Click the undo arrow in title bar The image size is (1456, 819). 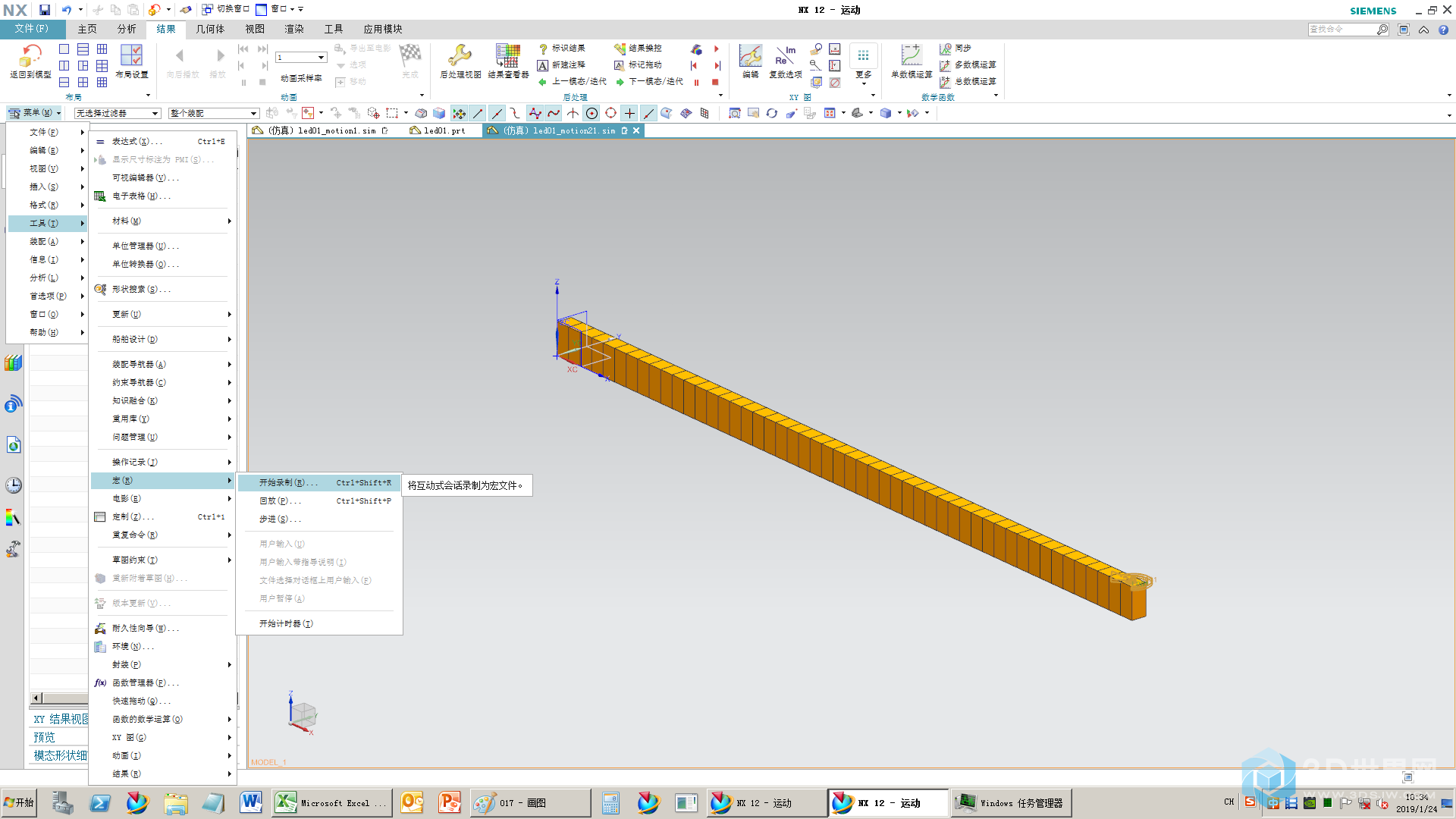click(67, 10)
